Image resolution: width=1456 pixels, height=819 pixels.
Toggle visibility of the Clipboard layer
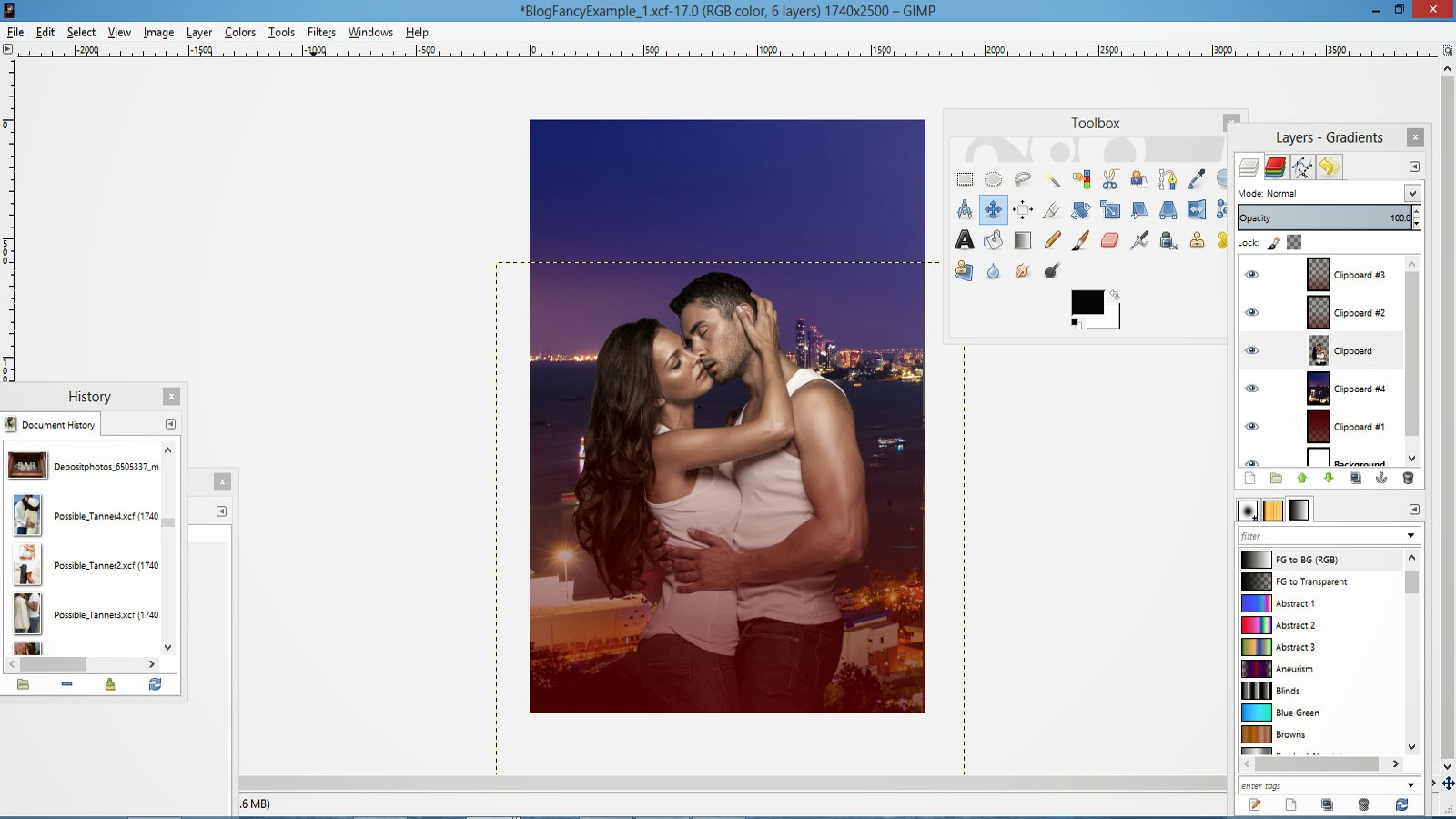[x=1252, y=351]
